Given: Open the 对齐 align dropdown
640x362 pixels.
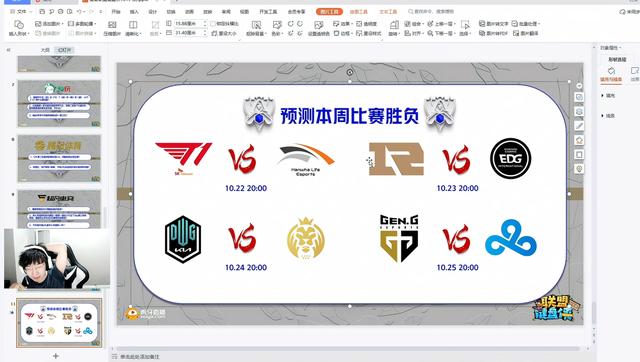Looking at the screenshot, I should click(414, 33).
